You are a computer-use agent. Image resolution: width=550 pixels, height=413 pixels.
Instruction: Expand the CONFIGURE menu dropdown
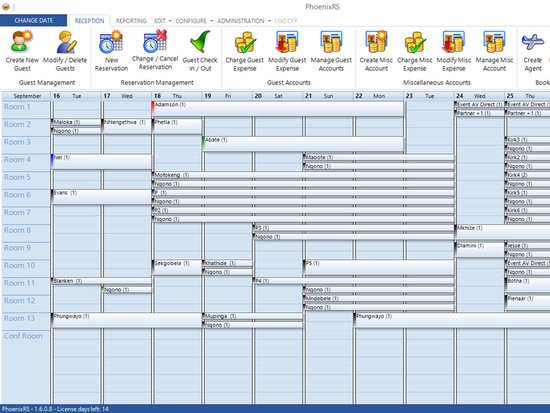click(194, 21)
